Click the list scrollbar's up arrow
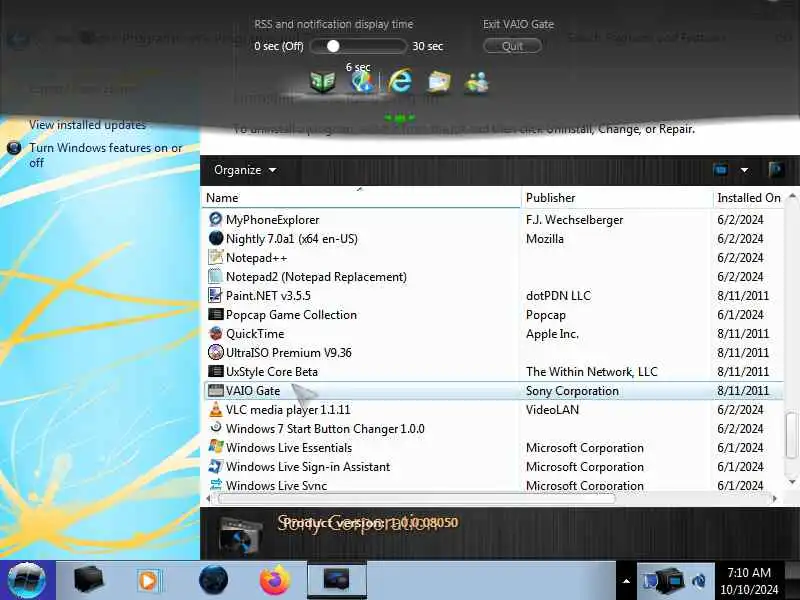Screen dimensions: 800x600 tap(791, 196)
